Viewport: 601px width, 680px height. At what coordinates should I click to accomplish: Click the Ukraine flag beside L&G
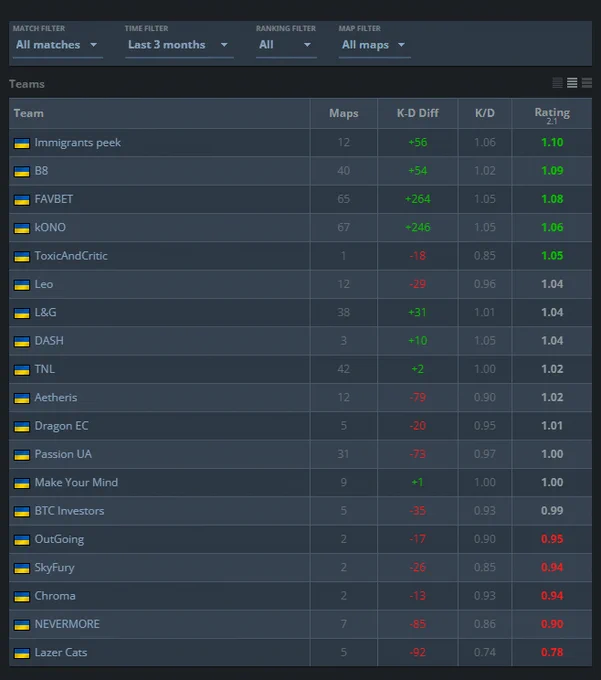click(x=22, y=313)
